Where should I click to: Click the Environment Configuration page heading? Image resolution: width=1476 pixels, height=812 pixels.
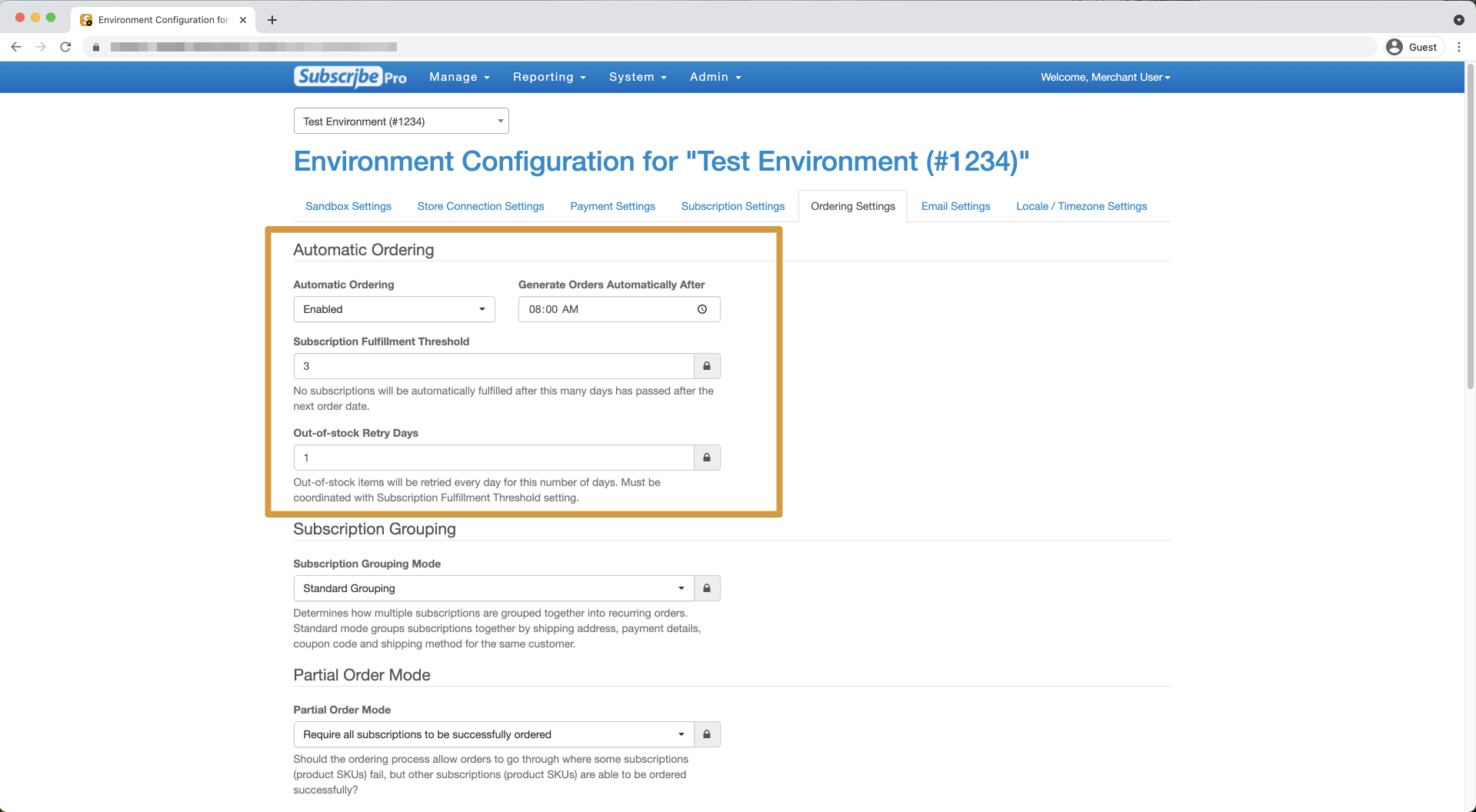pos(661,161)
